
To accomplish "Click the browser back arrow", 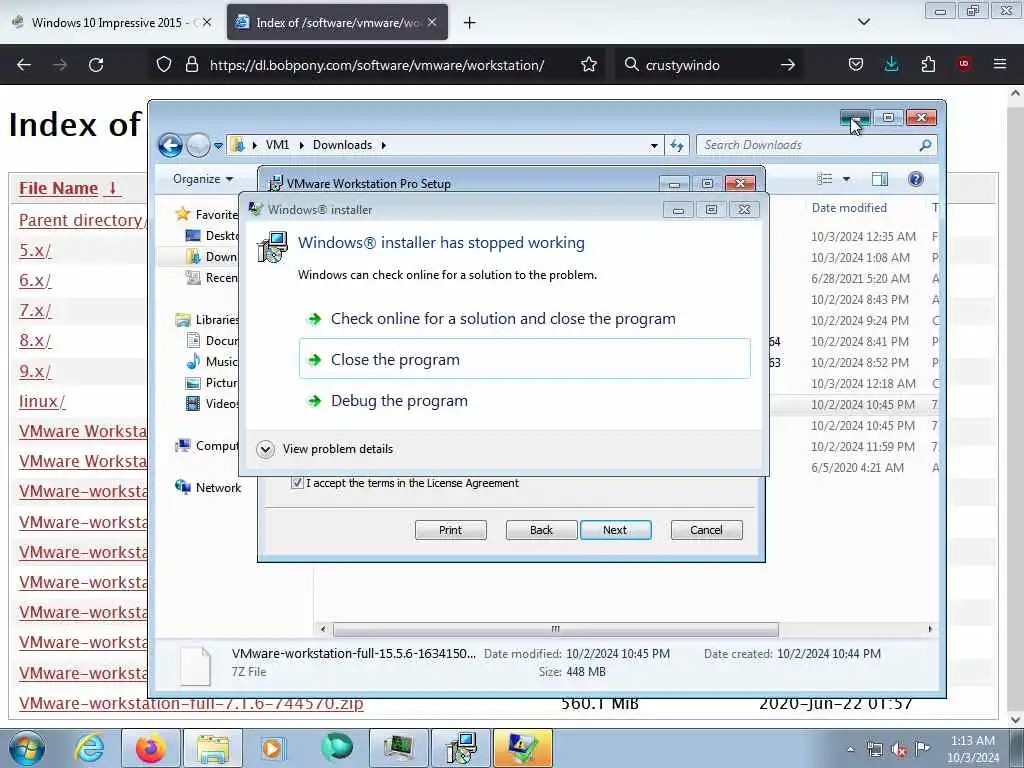I will point(24,65).
